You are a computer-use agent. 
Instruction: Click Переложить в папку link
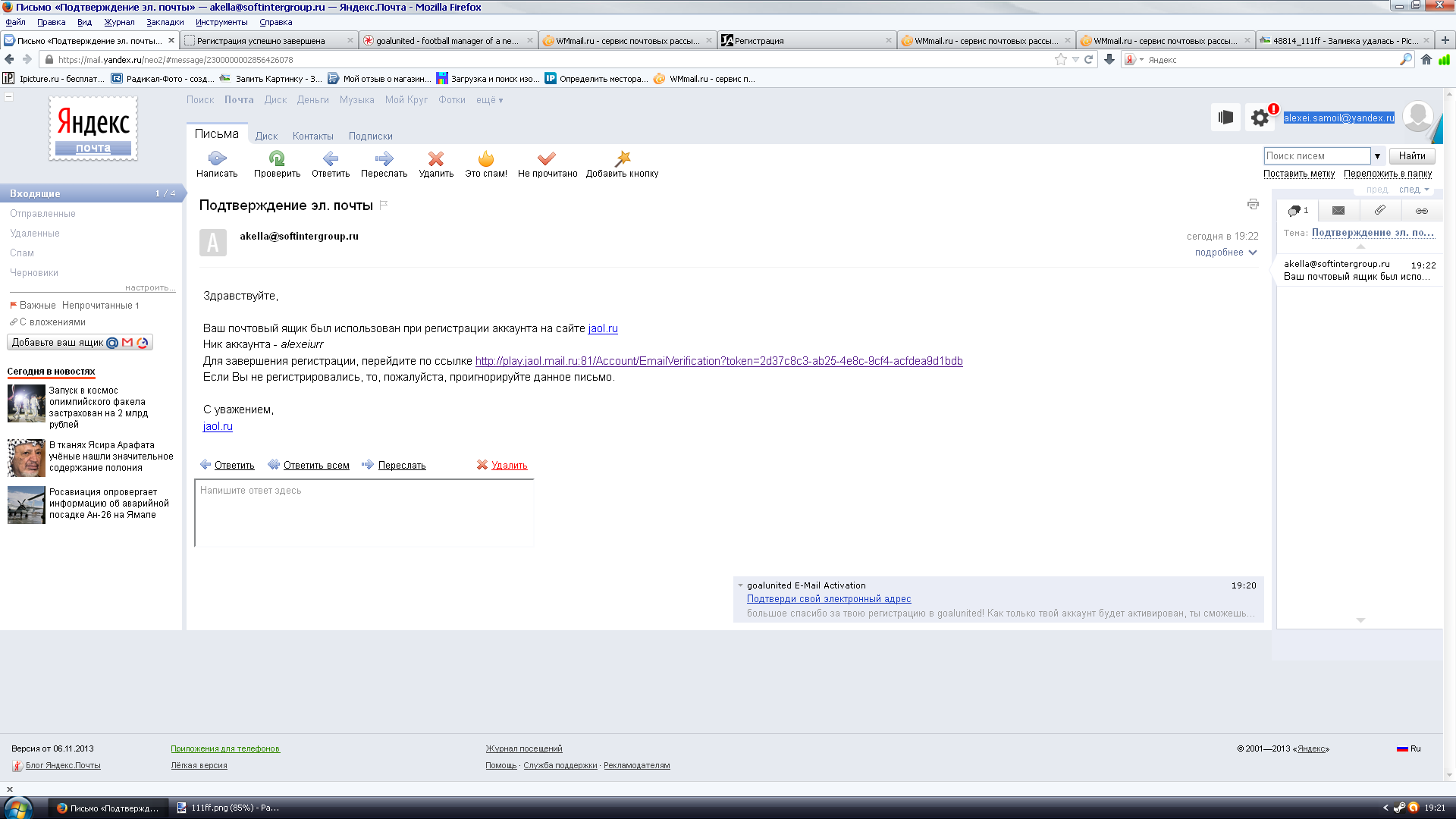coord(1388,174)
